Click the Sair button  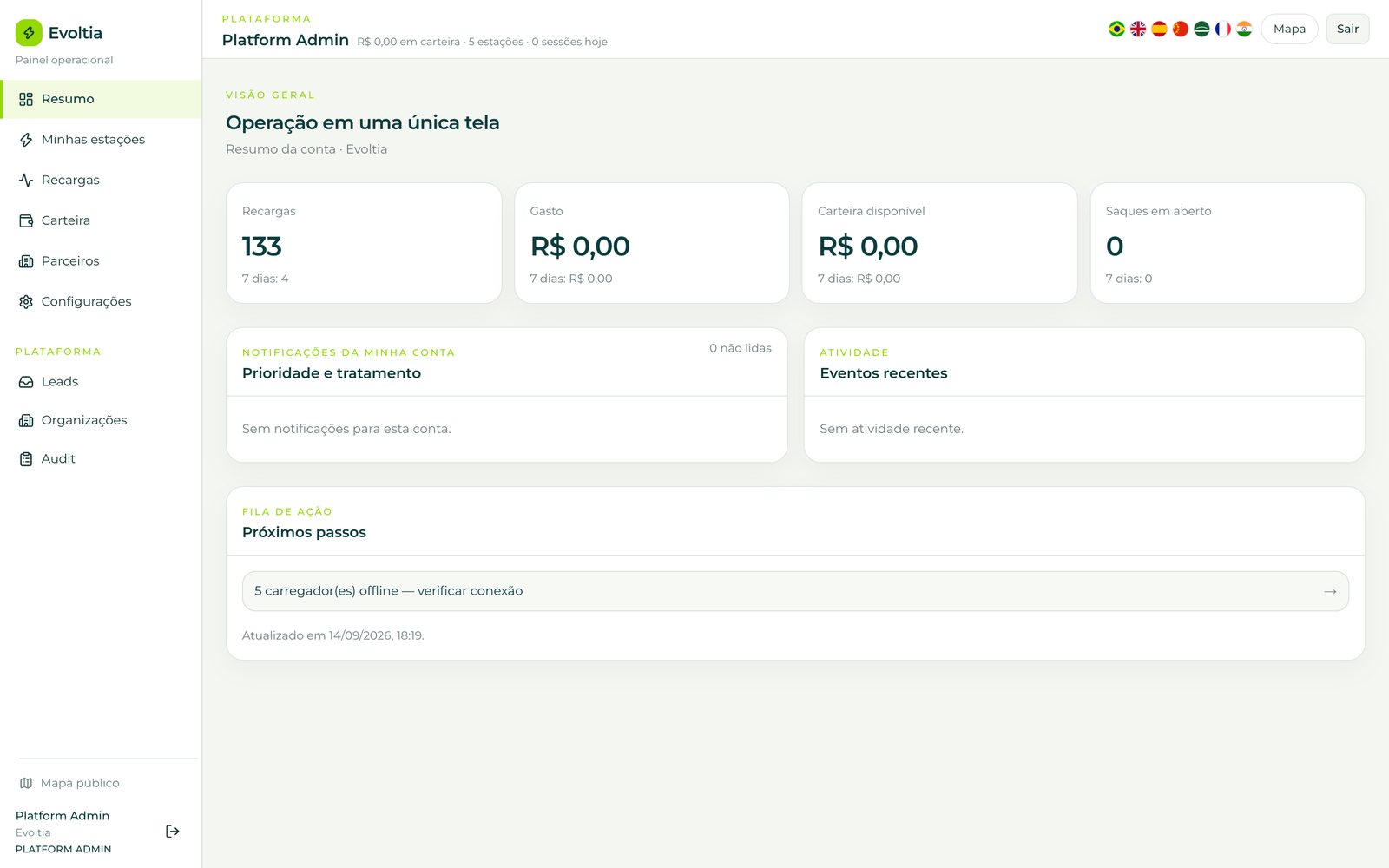point(1347,29)
